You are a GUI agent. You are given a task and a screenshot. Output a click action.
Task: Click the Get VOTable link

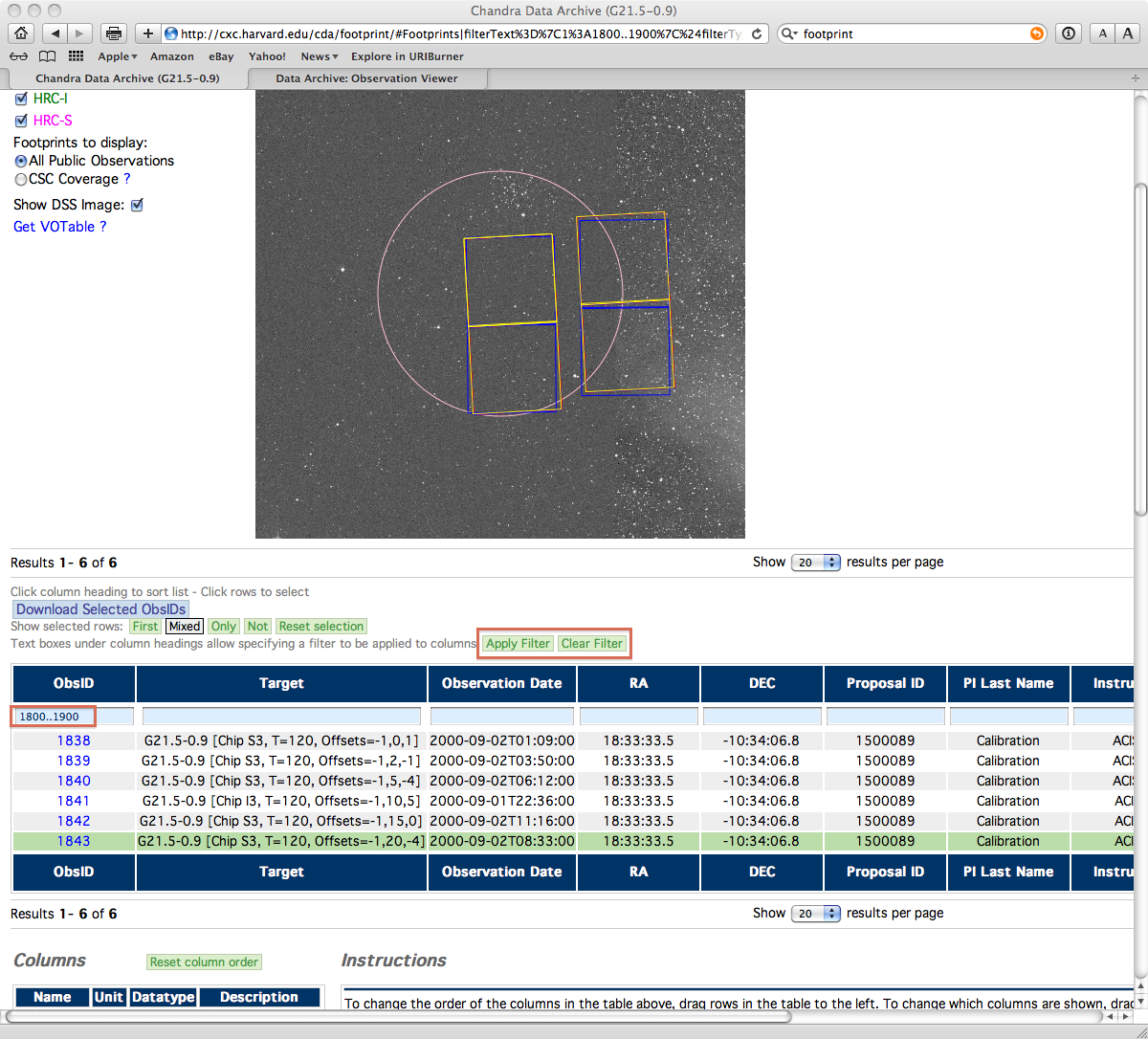click(x=54, y=227)
